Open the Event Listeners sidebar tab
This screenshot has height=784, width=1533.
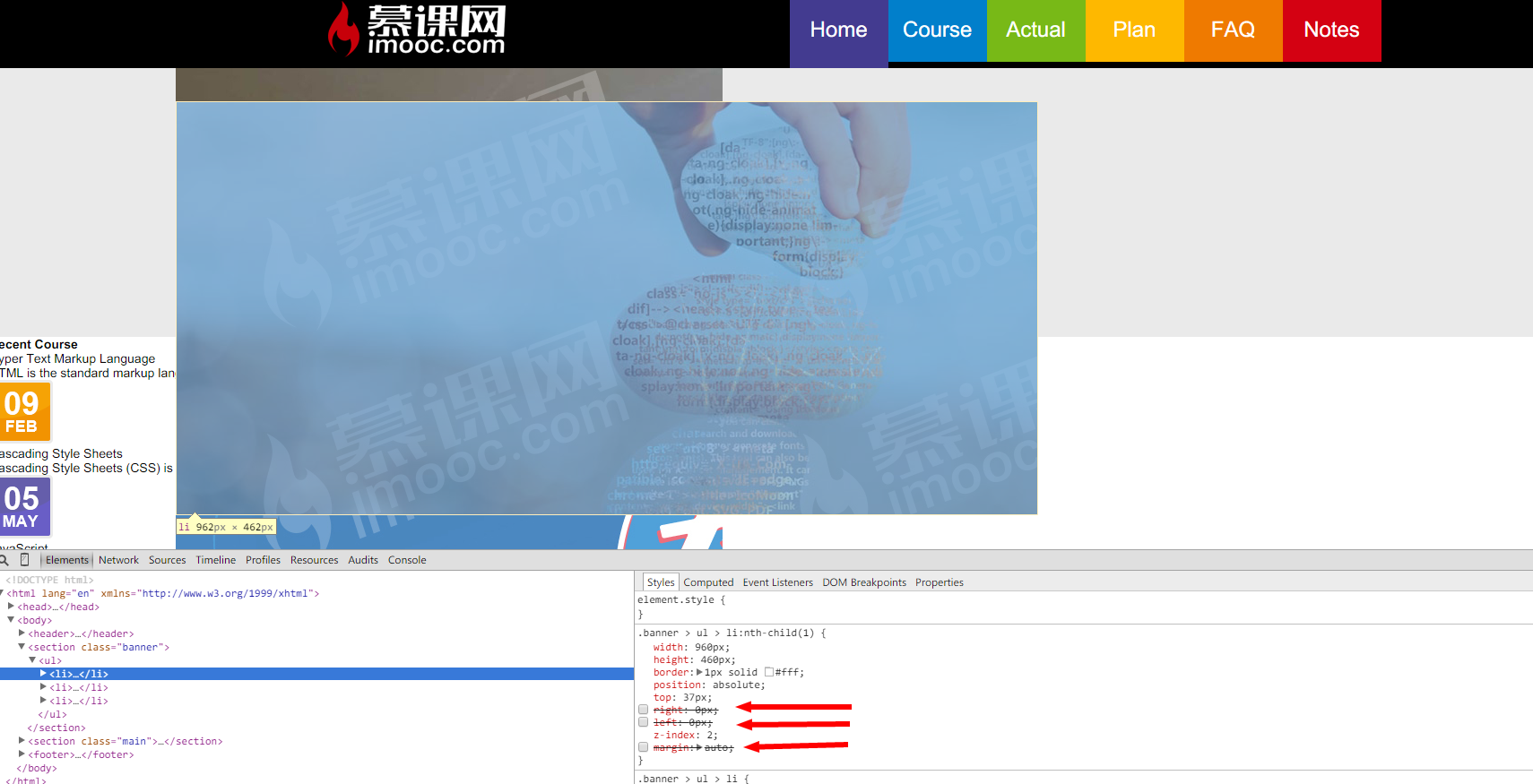coord(778,582)
